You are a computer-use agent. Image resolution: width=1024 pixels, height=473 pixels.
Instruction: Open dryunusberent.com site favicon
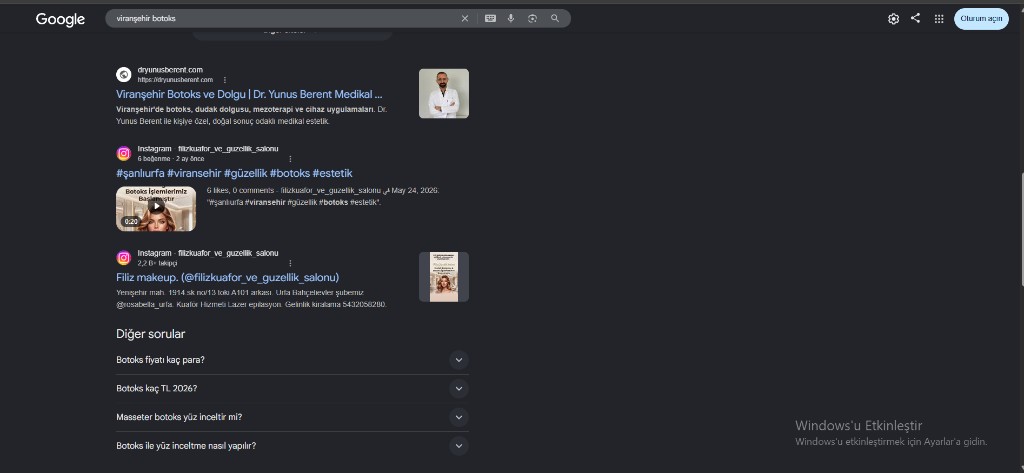123,74
